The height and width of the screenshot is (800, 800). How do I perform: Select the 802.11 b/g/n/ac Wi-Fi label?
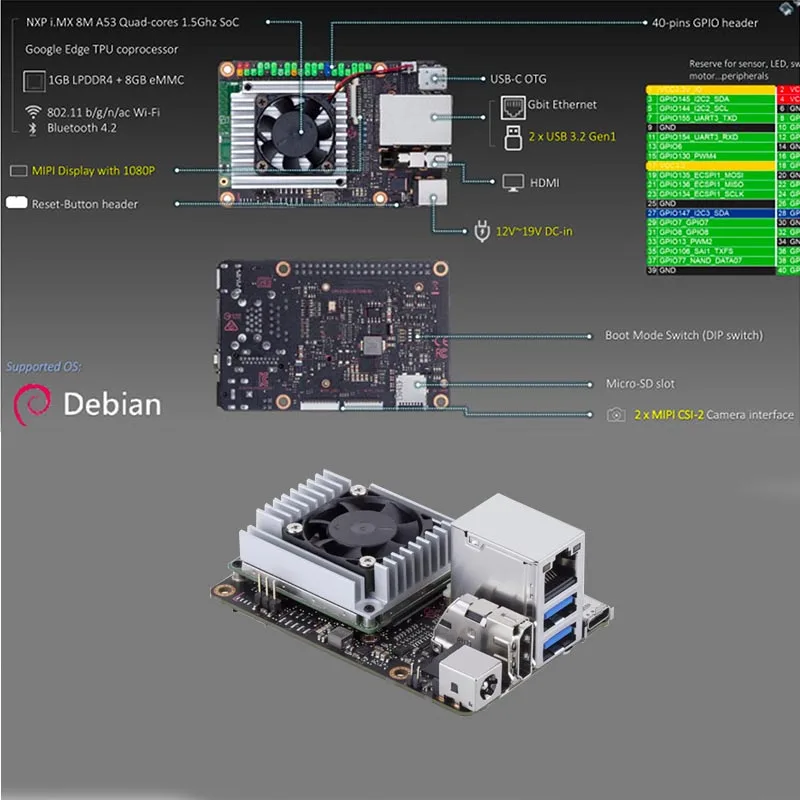[x=104, y=112]
